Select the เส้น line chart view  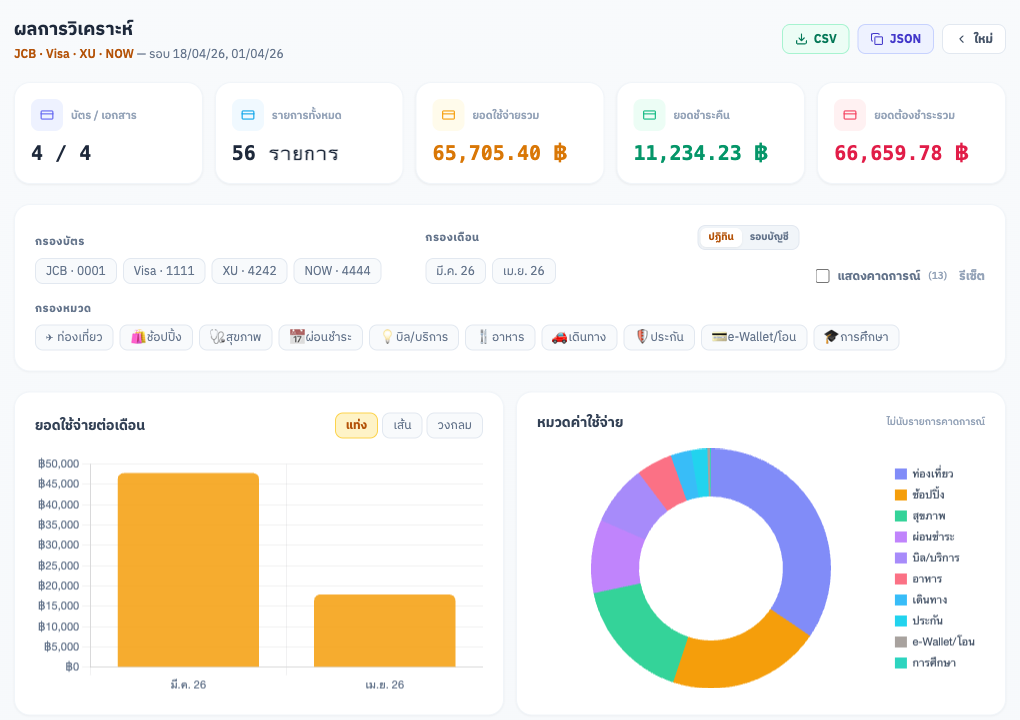[x=402, y=425]
